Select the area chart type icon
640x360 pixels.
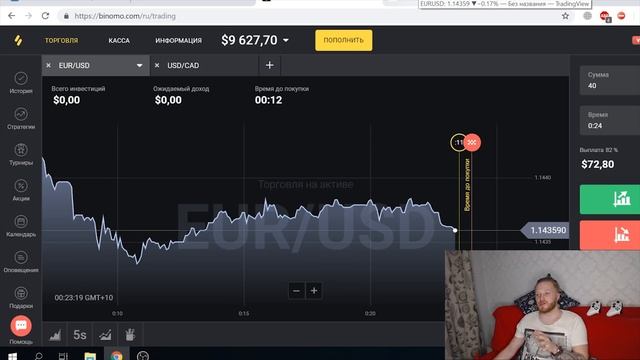pos(55,335)
